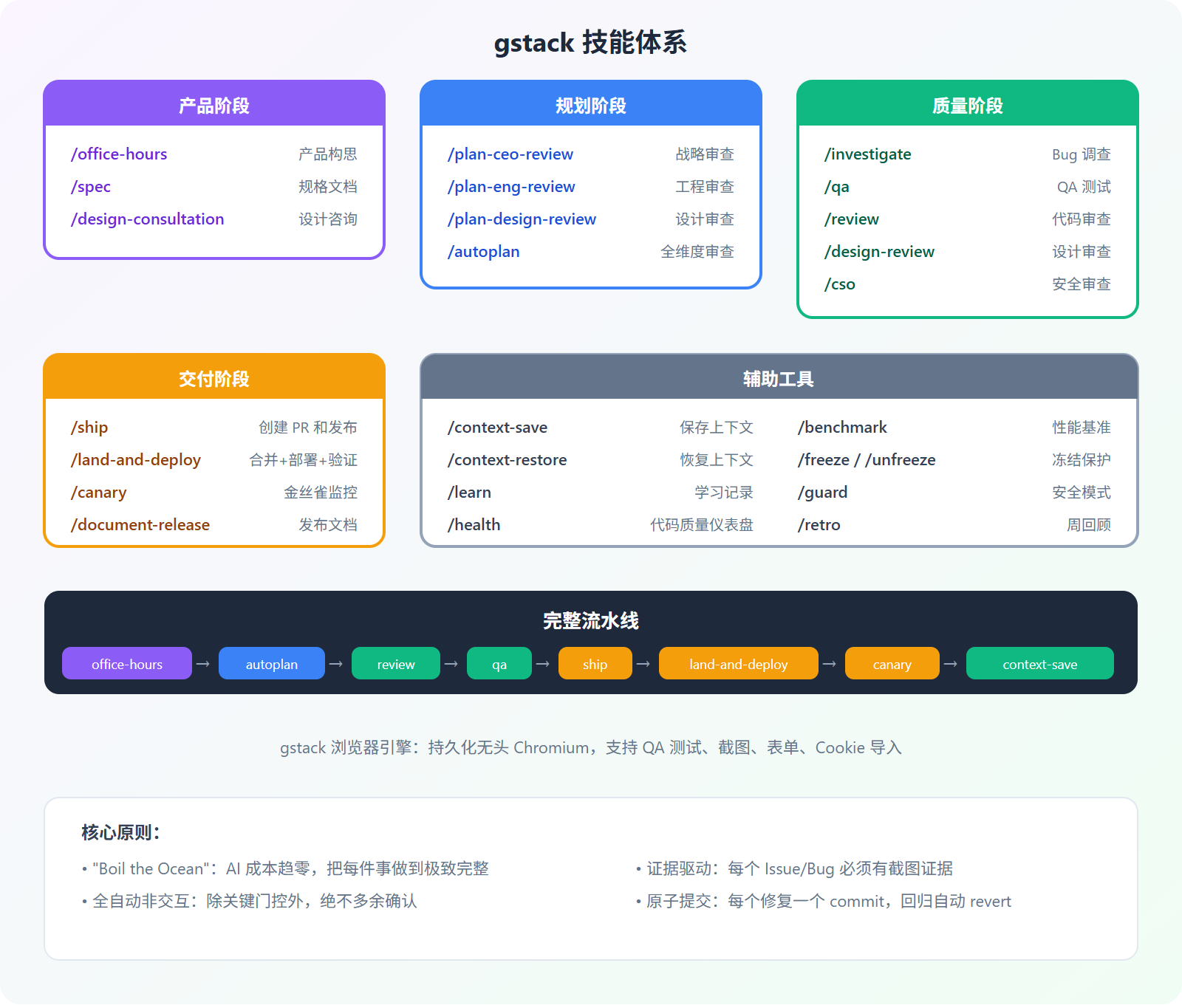The width and height of the screenshot is (1182, 1008).
Task: Select the "交付阶段" card header
Action: click(x=214, y=377)
